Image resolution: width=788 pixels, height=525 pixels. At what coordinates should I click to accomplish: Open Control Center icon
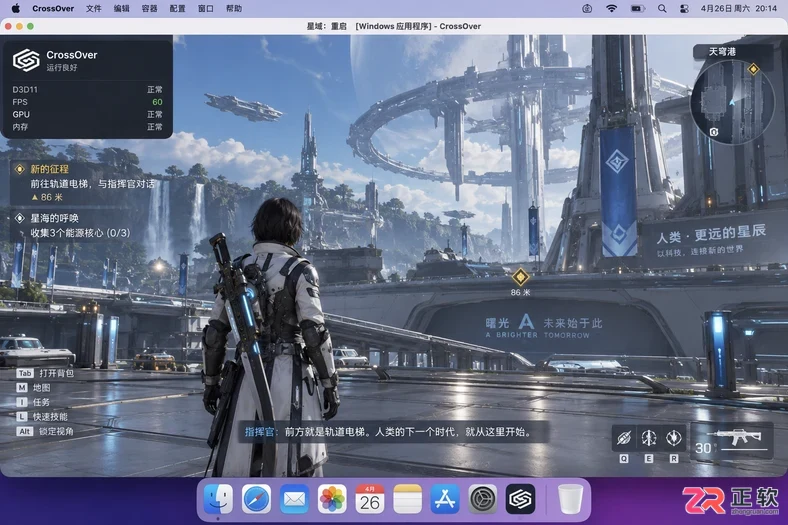684,9
